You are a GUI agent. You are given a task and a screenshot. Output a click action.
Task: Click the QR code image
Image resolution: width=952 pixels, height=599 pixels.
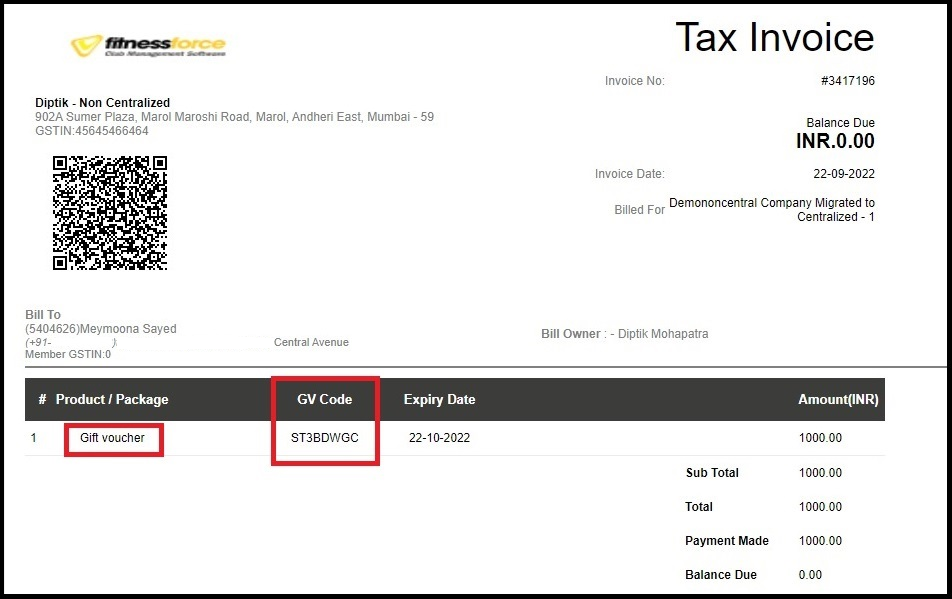tap(110, 212)
